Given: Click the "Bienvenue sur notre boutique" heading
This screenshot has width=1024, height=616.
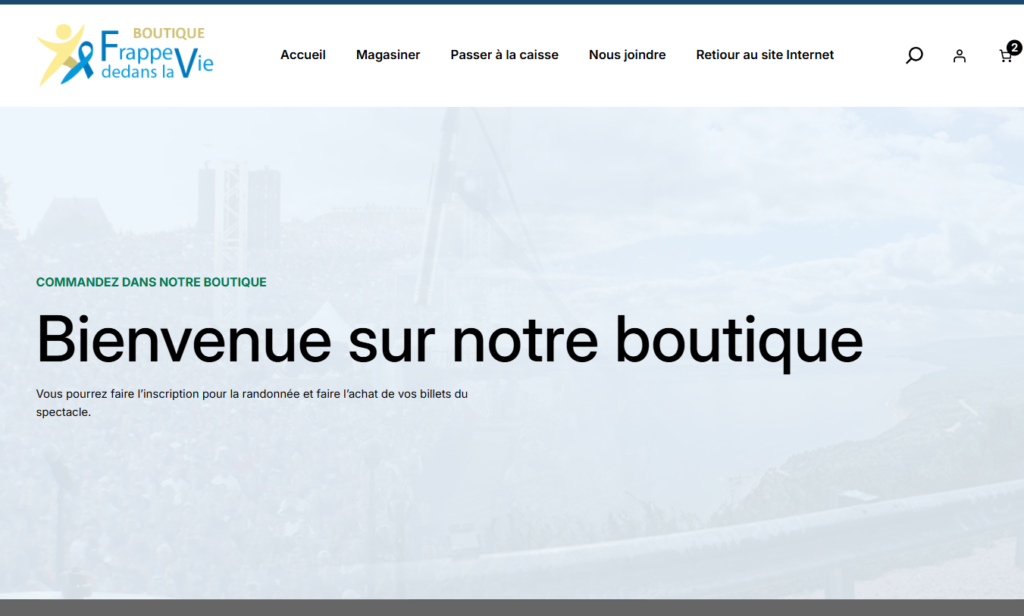Looking at the screenshot, I should click(x=449, y=339).
